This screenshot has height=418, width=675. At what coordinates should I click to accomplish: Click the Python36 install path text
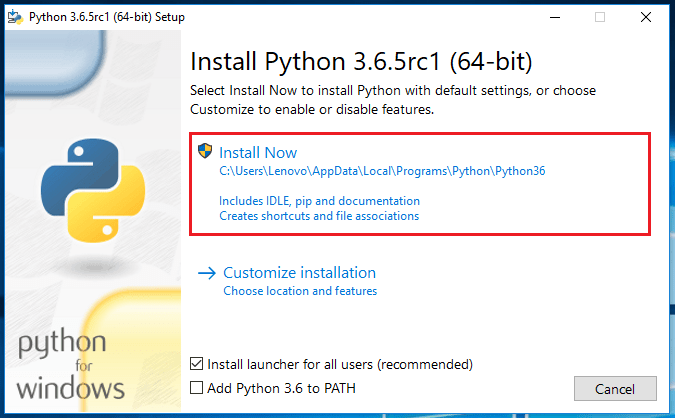pyautogui.click(x=382, y=171)
